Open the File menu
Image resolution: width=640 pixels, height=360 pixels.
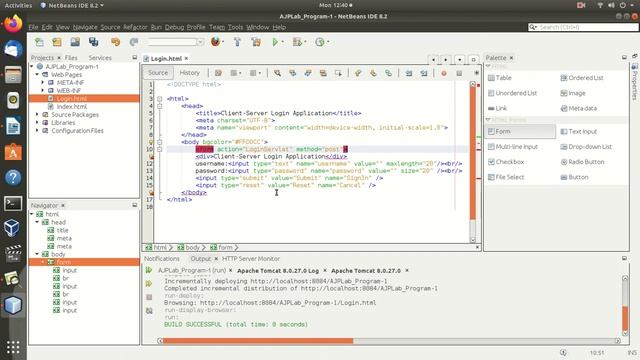pos(33,27)
